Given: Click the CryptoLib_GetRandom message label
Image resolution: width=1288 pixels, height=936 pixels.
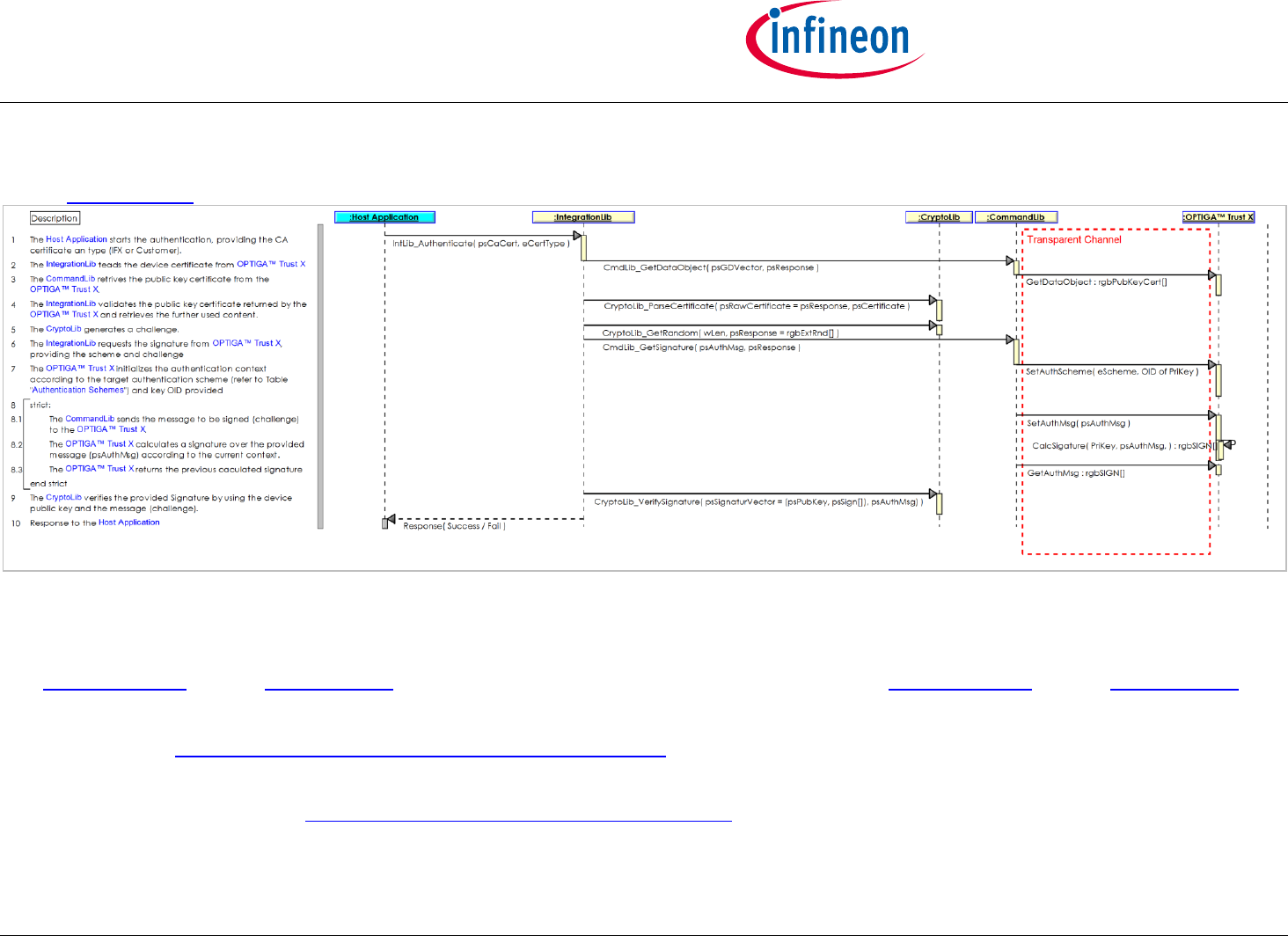Looking at the screenshot, I should tap(721, 333).
